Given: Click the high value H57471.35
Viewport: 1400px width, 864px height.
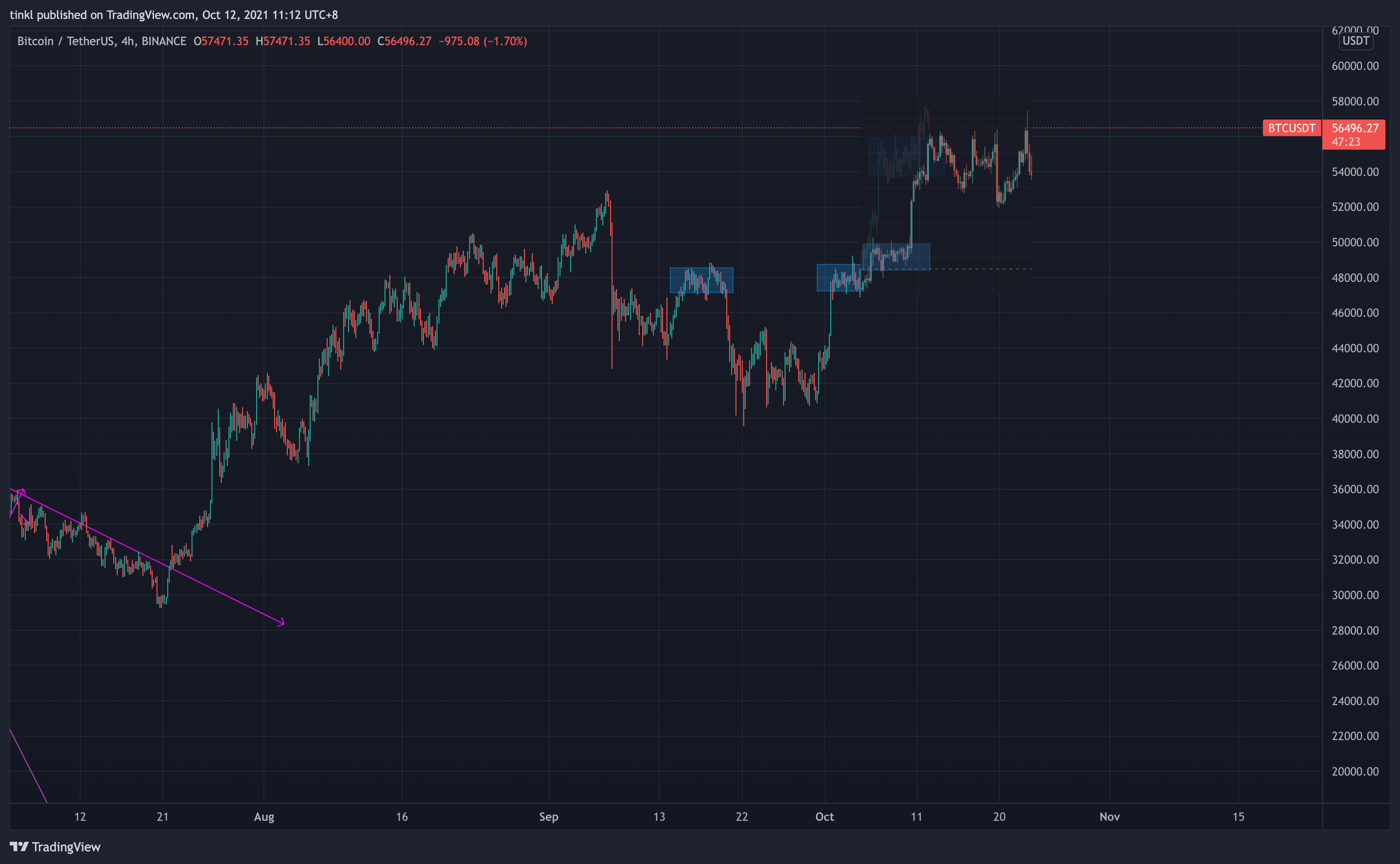Looking at the screenshot, I should click(x=283, y=41).
